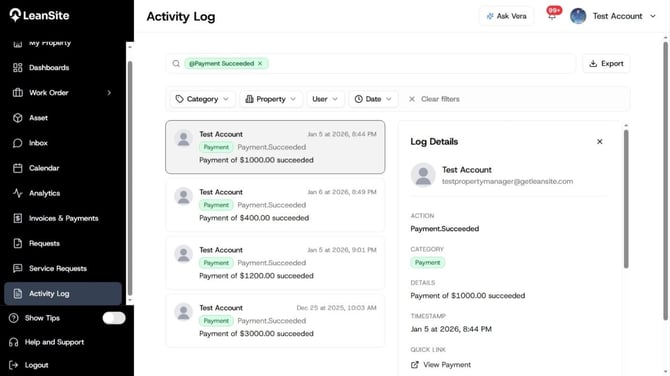Open the Requests page

click(63, 244)
